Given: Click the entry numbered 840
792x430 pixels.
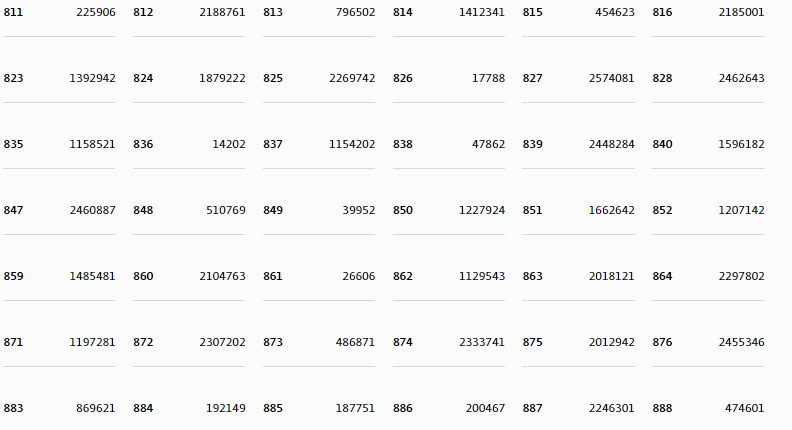Looking at the screenshot, I should tap(662, 145).
